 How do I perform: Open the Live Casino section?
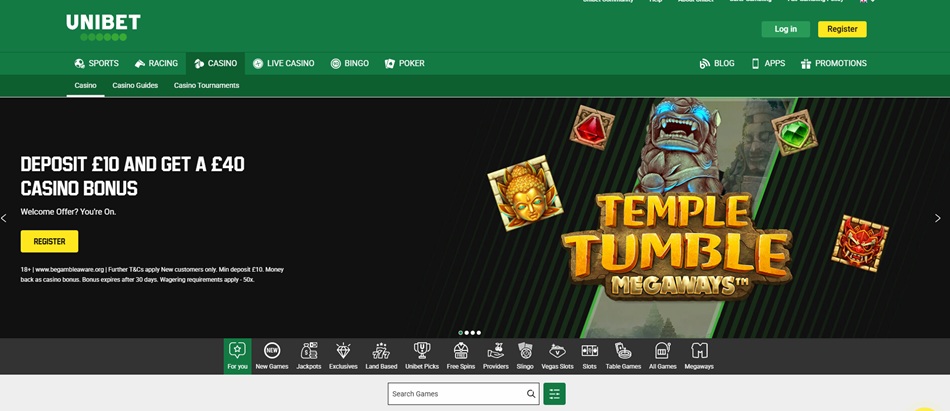(x=284, y=63)
